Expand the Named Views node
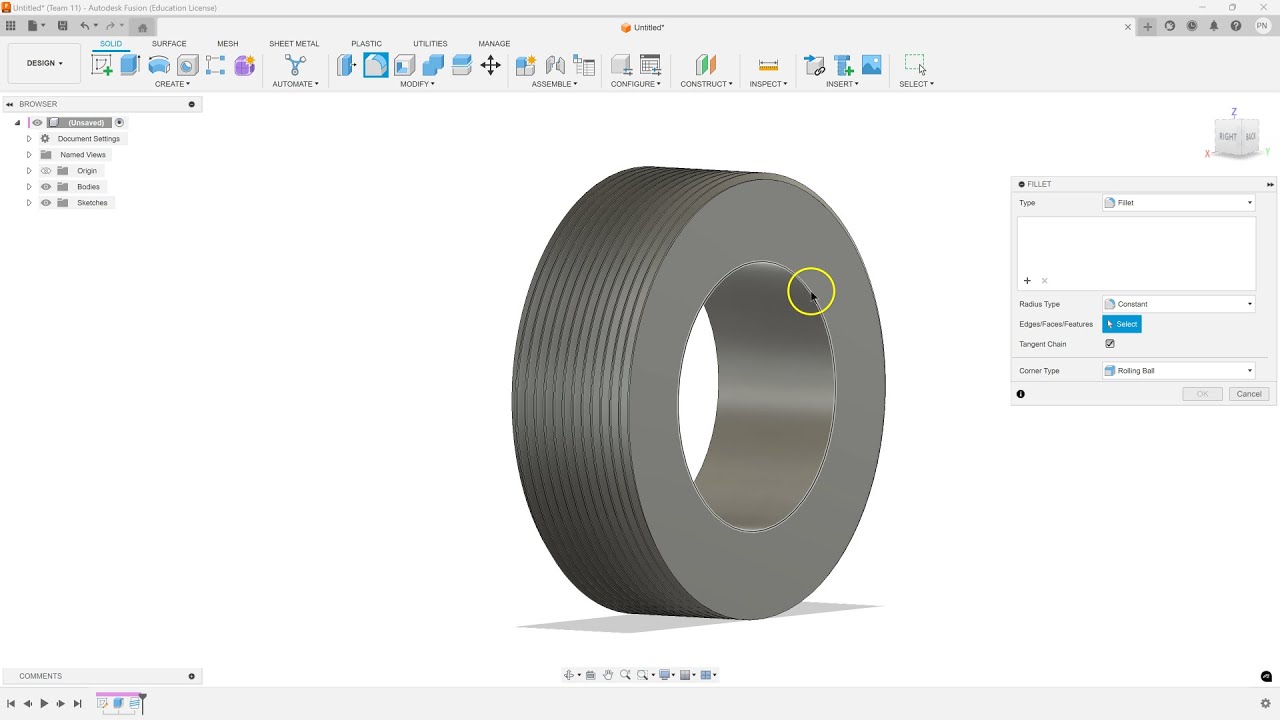The width and height of the screenshot is (1280, 720). (29, 155)
